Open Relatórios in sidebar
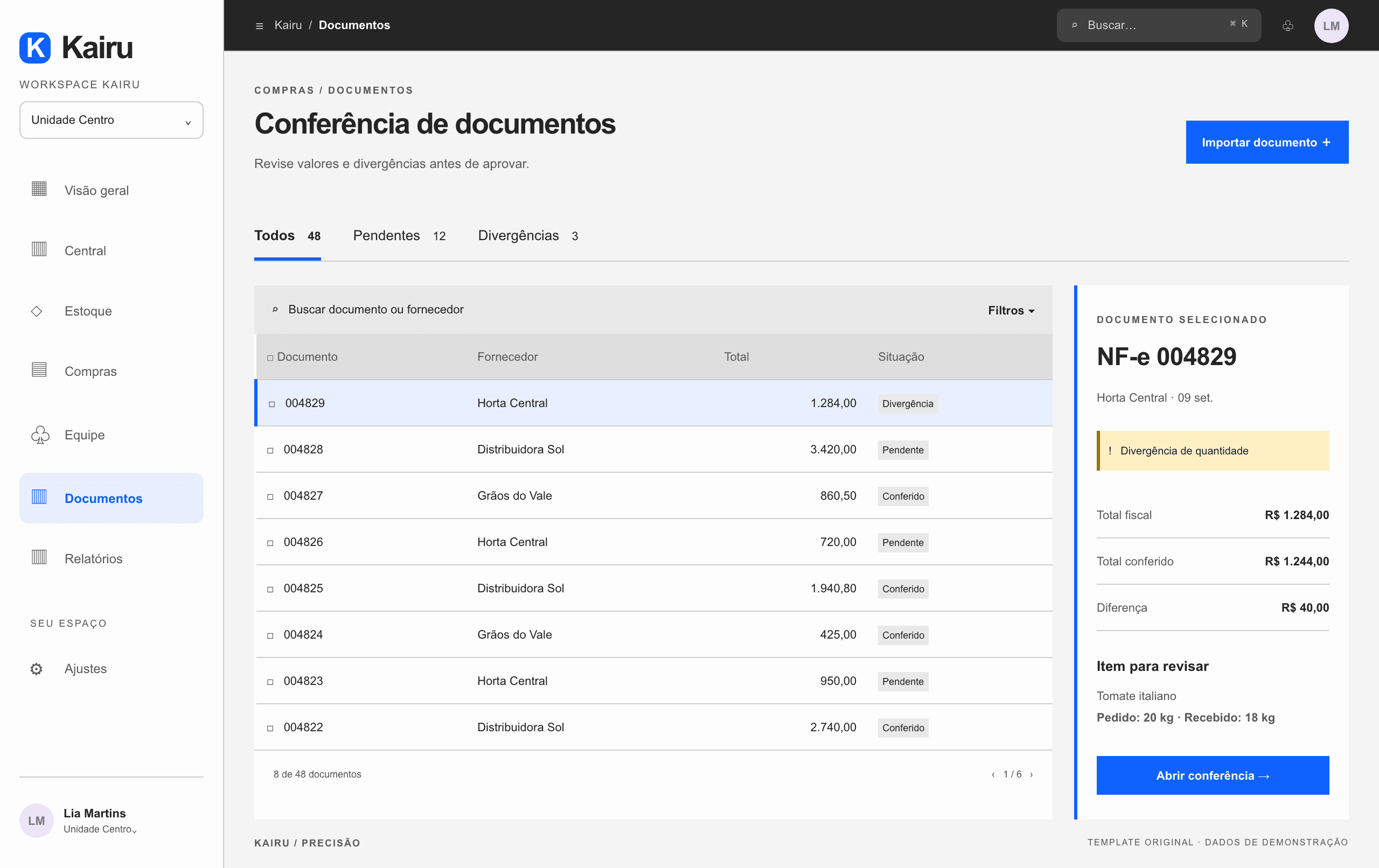Image resolution: width=1379 pixels, height=868 pixels. (111, 558)
